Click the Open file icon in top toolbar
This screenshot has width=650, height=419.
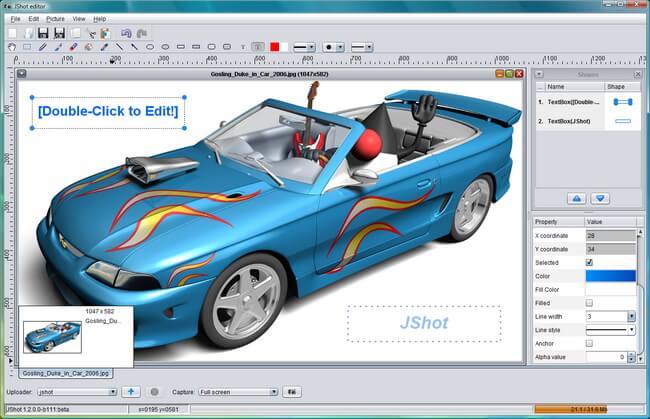[28, 33]
